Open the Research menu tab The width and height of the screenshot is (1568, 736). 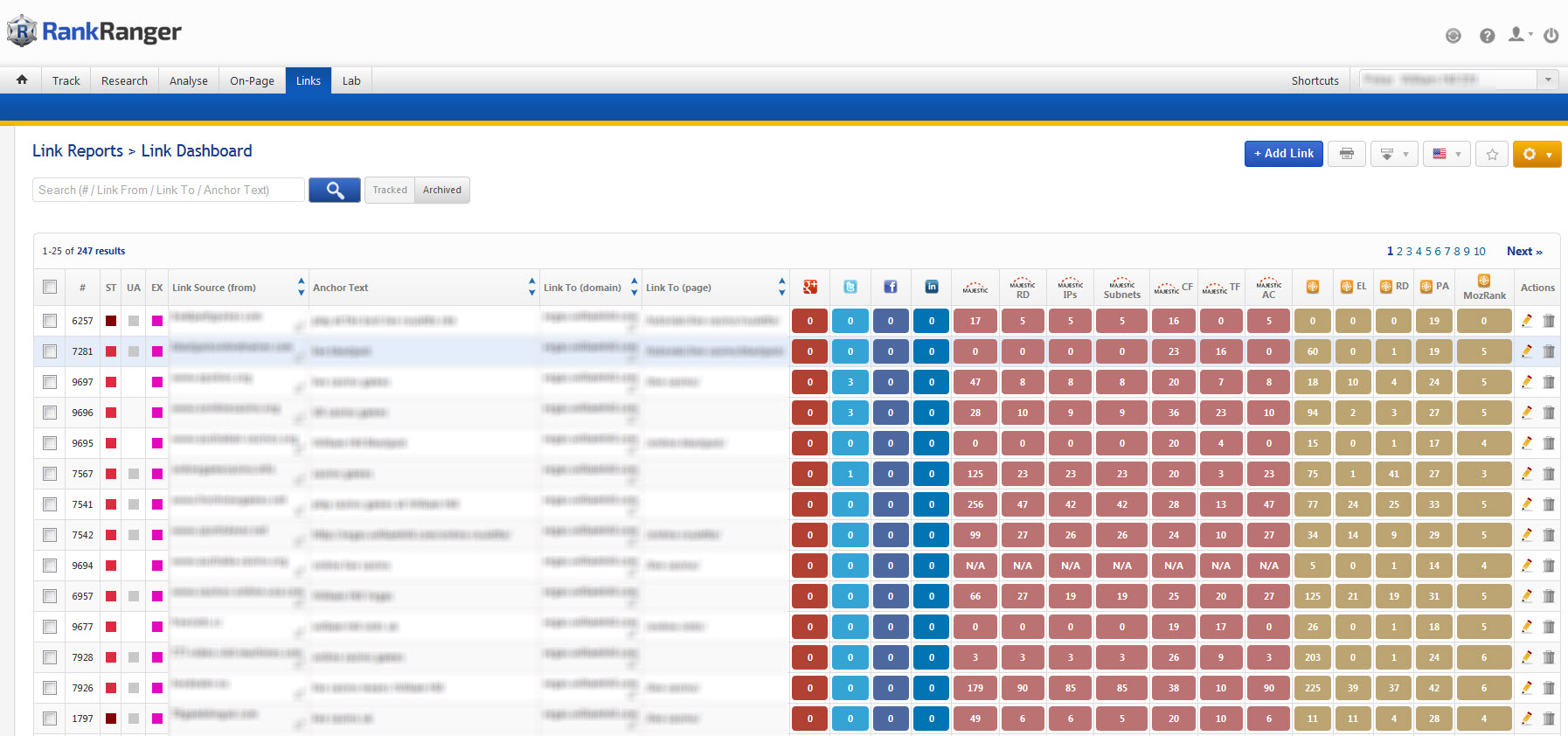point(124,80)
